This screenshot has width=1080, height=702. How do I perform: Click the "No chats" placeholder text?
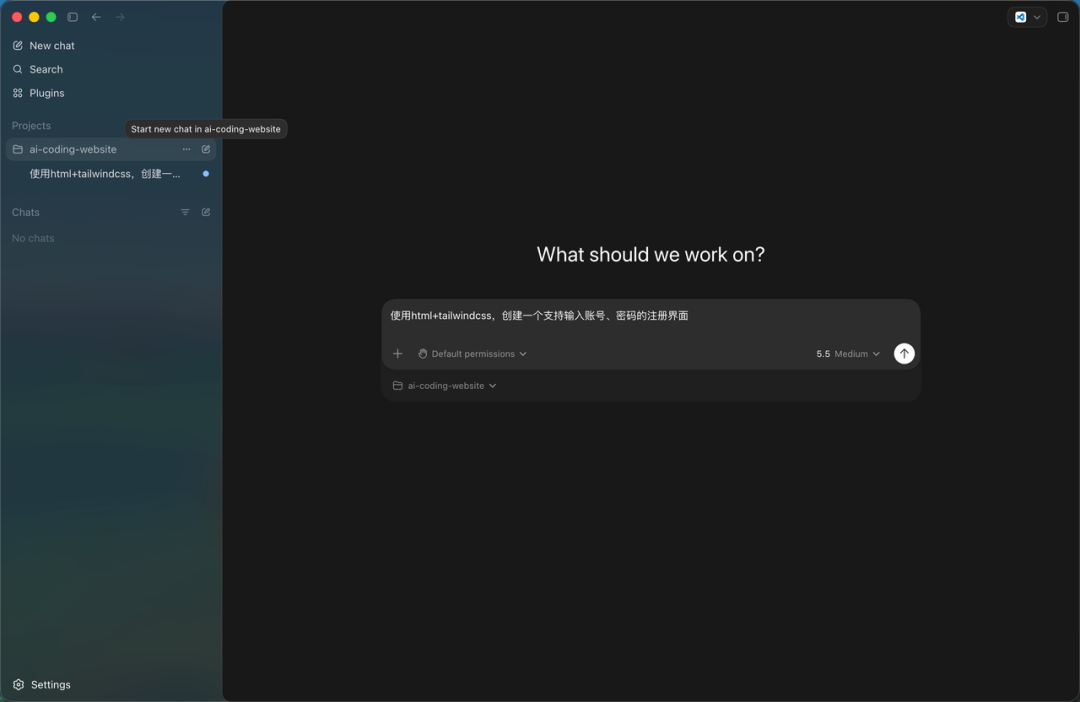pos(33,238)
